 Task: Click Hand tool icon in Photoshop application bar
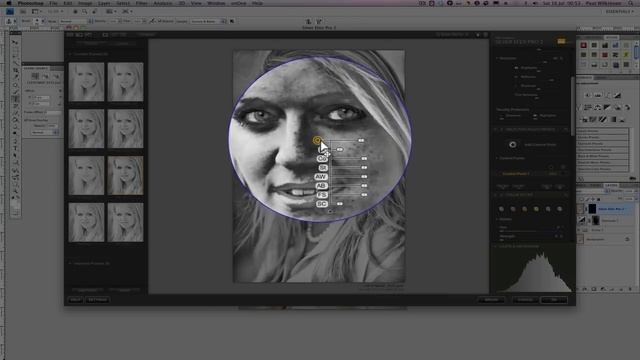coord(76,12)
